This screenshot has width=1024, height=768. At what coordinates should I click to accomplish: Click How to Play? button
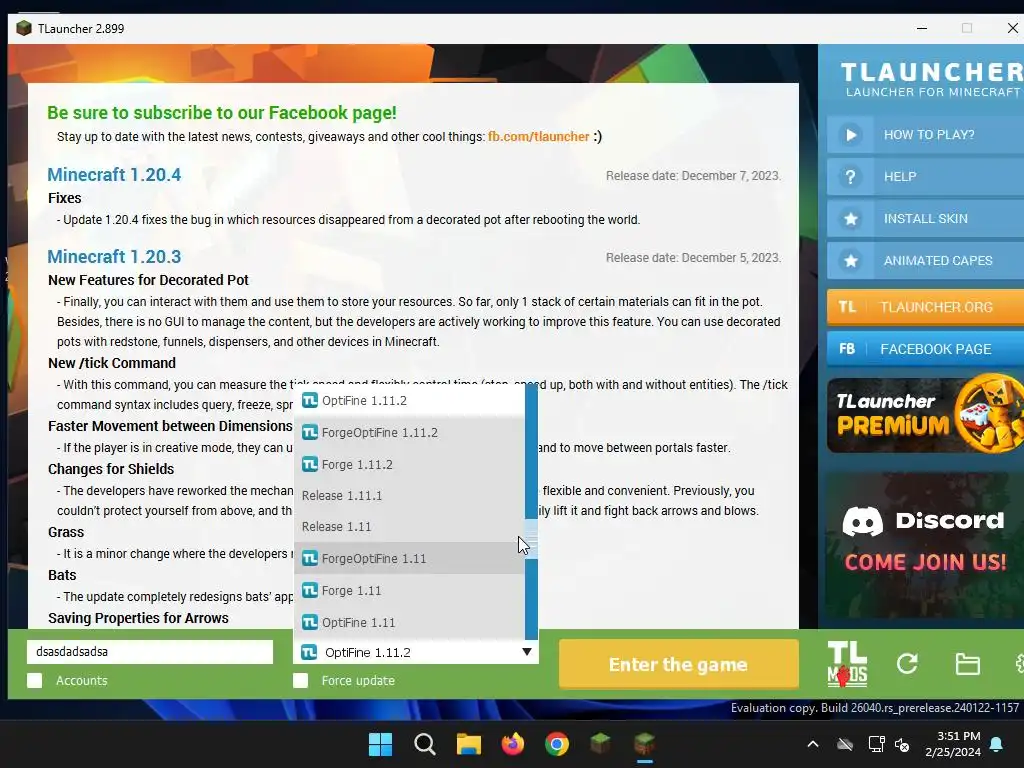pyautogui.click(x=925, y=135)
